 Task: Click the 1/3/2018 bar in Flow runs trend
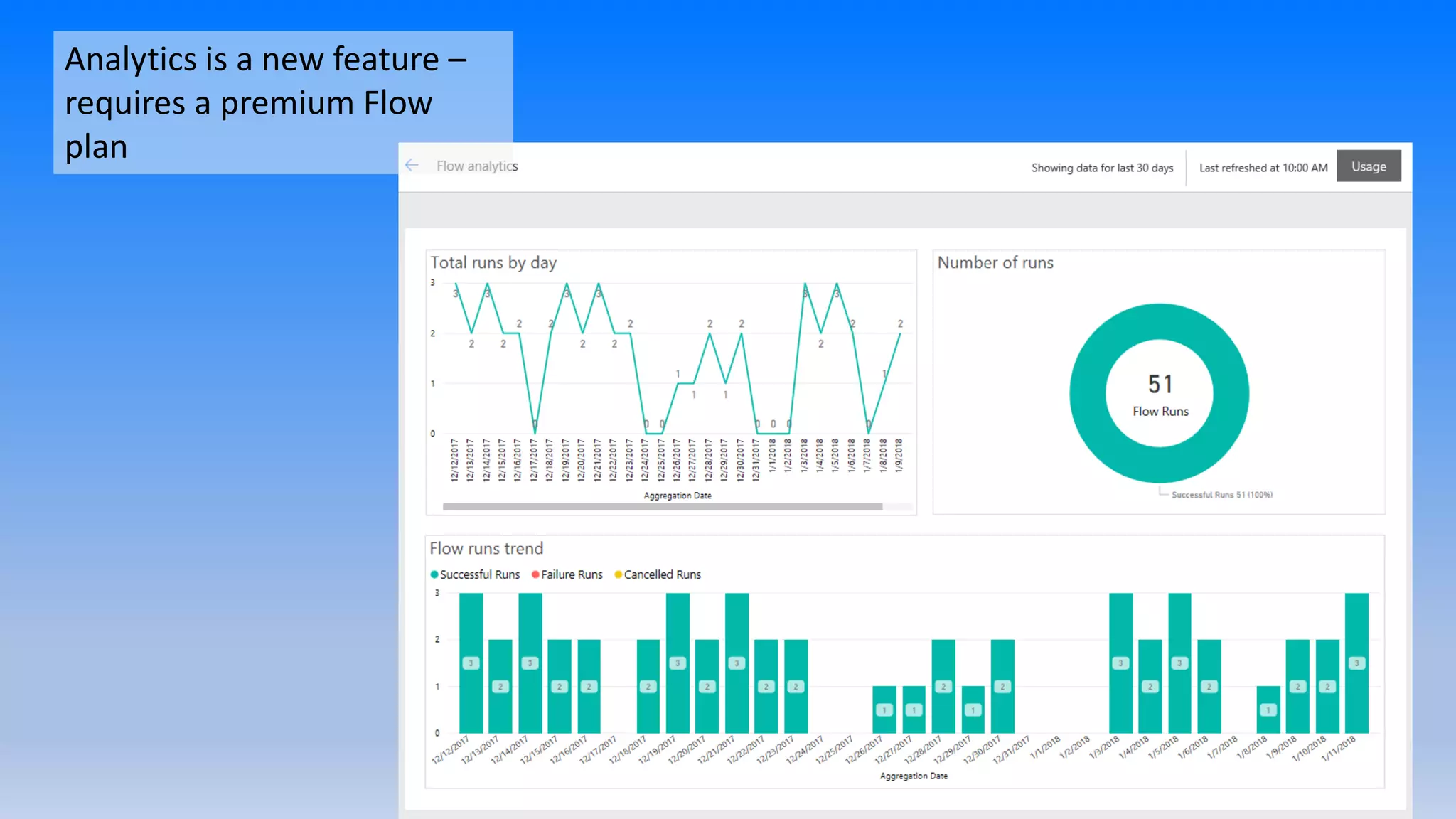(x=1120, y=663)
